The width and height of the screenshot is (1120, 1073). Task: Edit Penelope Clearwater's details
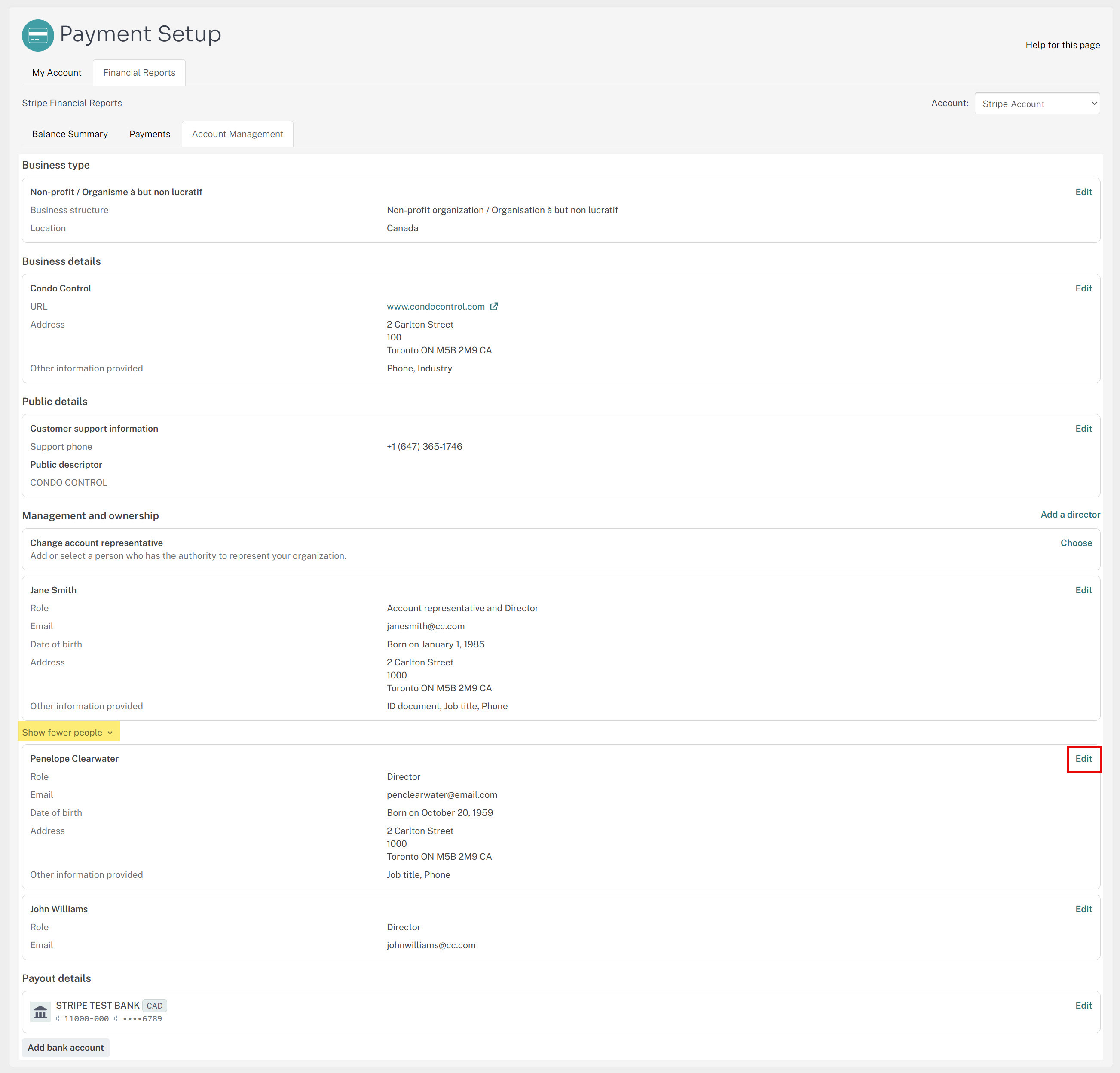[1083, 759]
